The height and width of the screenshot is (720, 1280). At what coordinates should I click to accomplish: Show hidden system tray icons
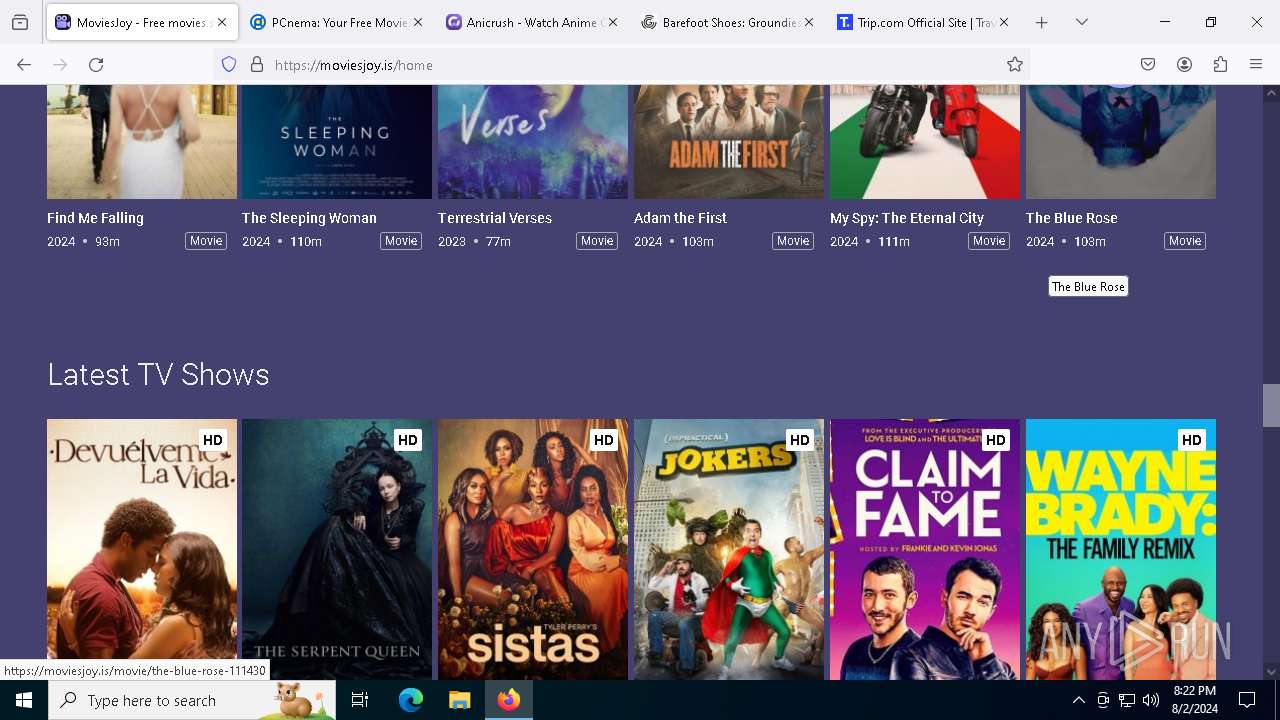[x=1078, y=700]
